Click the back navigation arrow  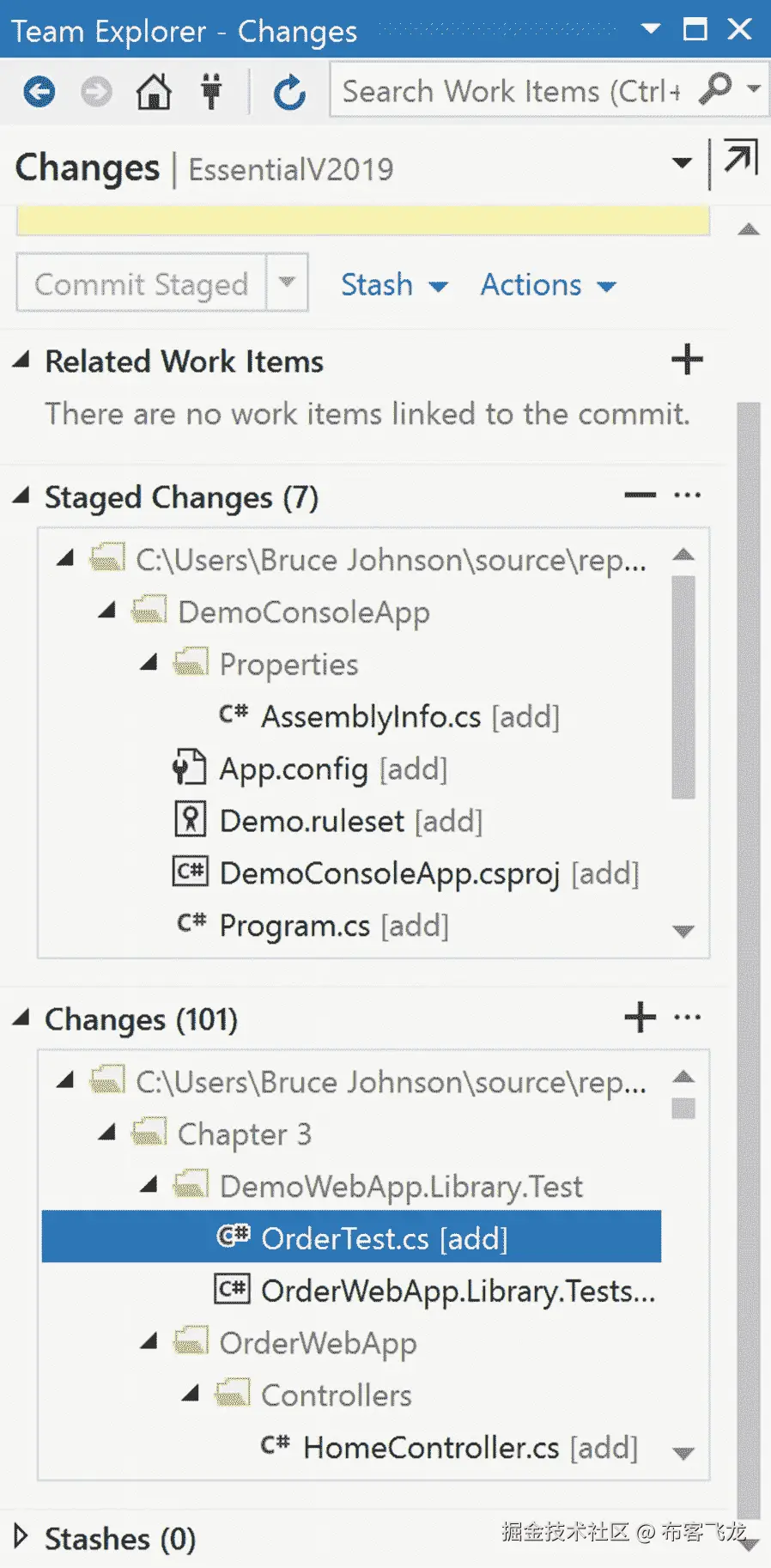pos(39,92)
